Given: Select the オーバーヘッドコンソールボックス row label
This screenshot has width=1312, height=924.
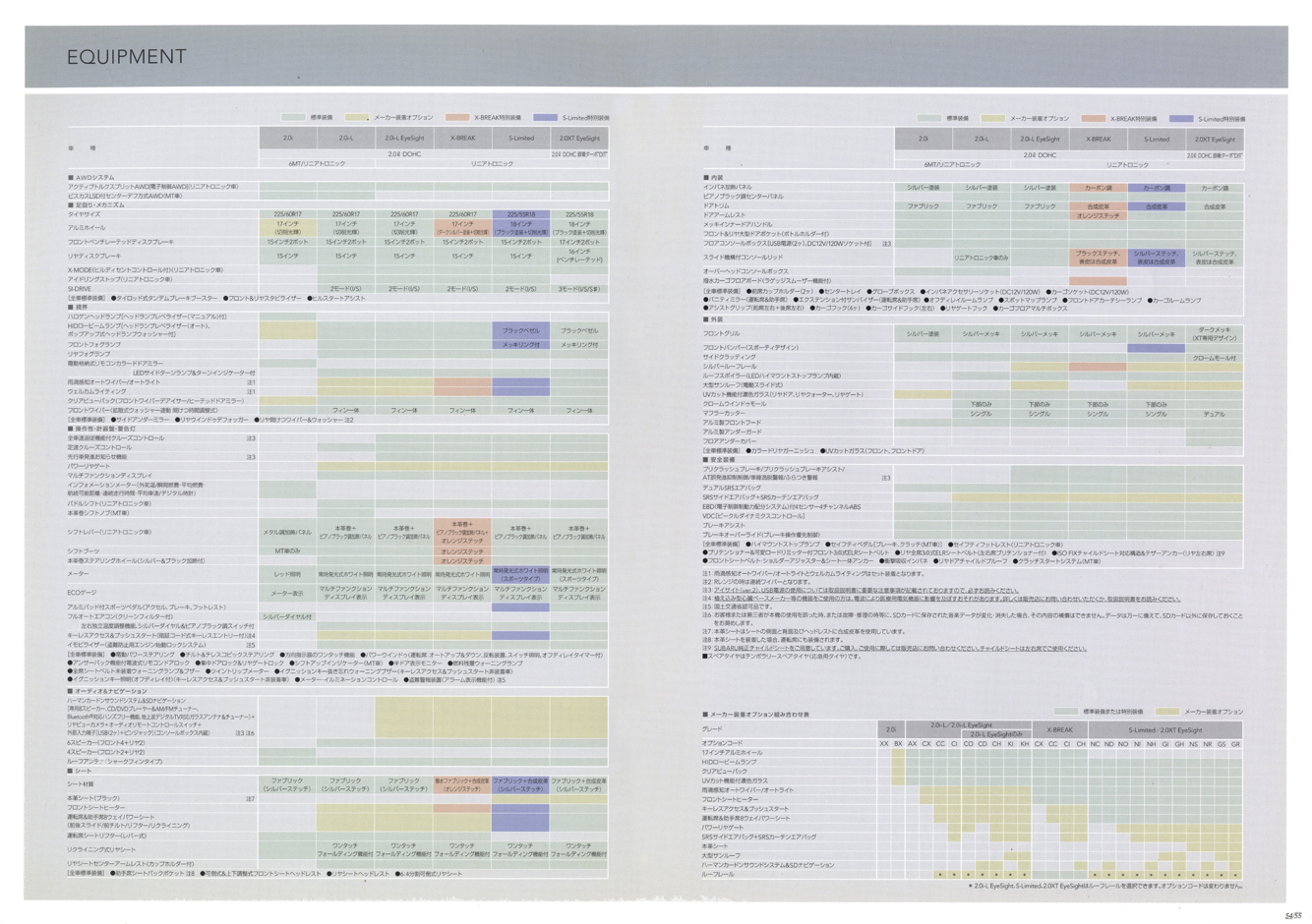Looking at the screenshot, I should 745,271.
